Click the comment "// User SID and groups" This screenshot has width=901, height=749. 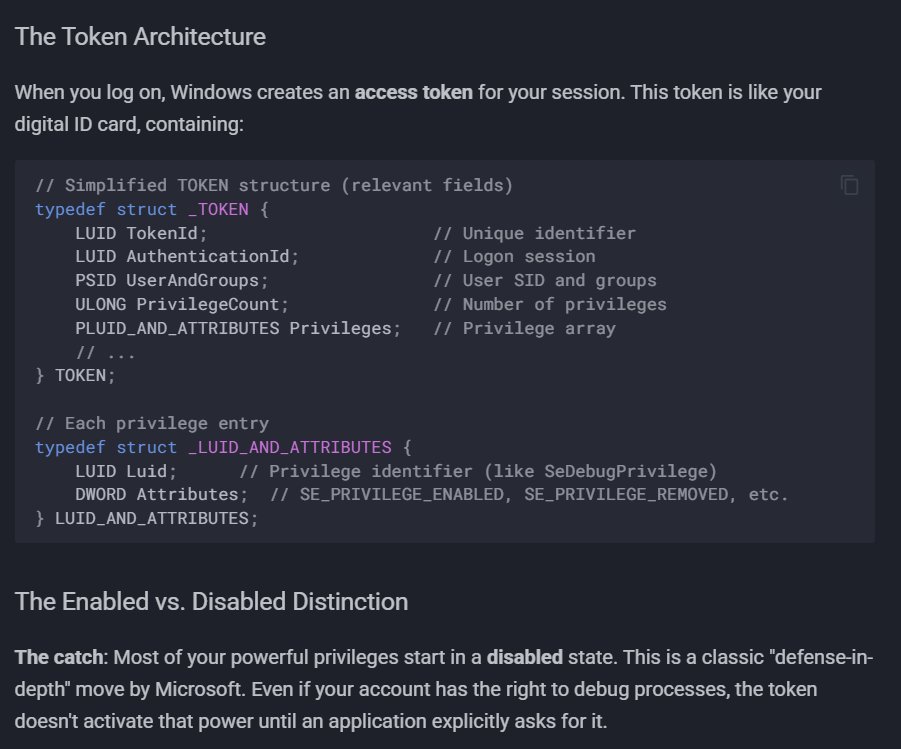pos(545,281)
